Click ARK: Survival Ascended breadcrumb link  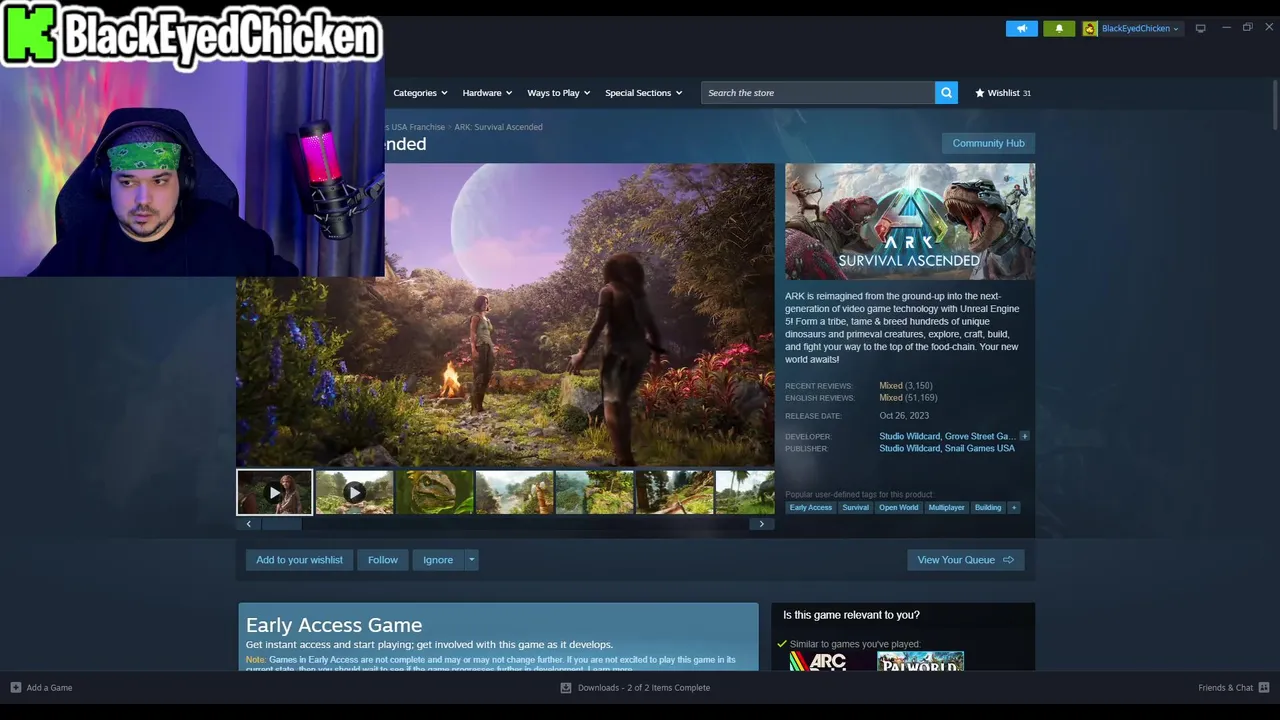[x=498, y=127]
